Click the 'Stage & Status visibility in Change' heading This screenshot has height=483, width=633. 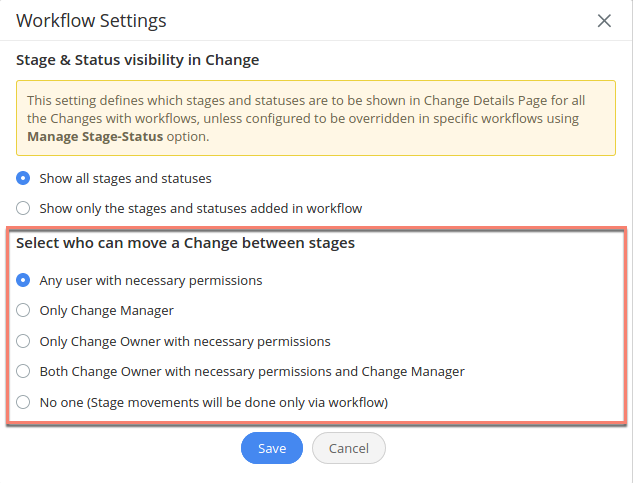[137, 60]
